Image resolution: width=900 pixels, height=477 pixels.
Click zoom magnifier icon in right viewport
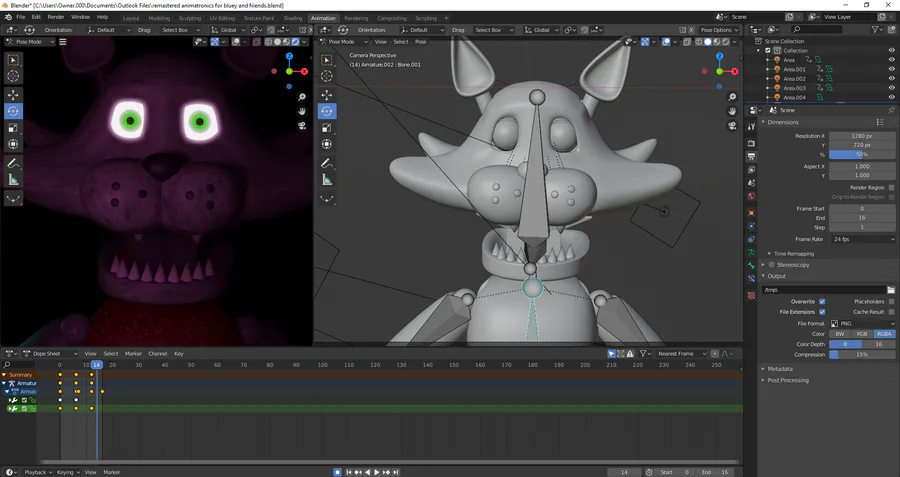click(x=732, y=97)
